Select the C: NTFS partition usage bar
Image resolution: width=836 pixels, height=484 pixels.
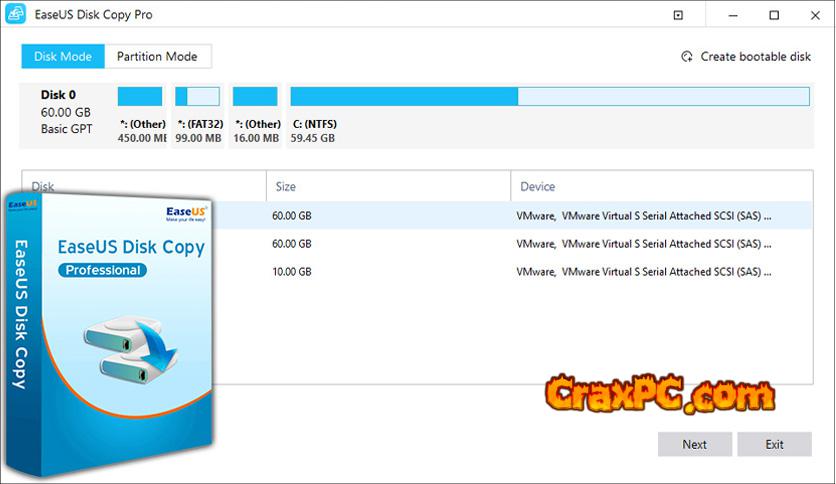point(549,97)
